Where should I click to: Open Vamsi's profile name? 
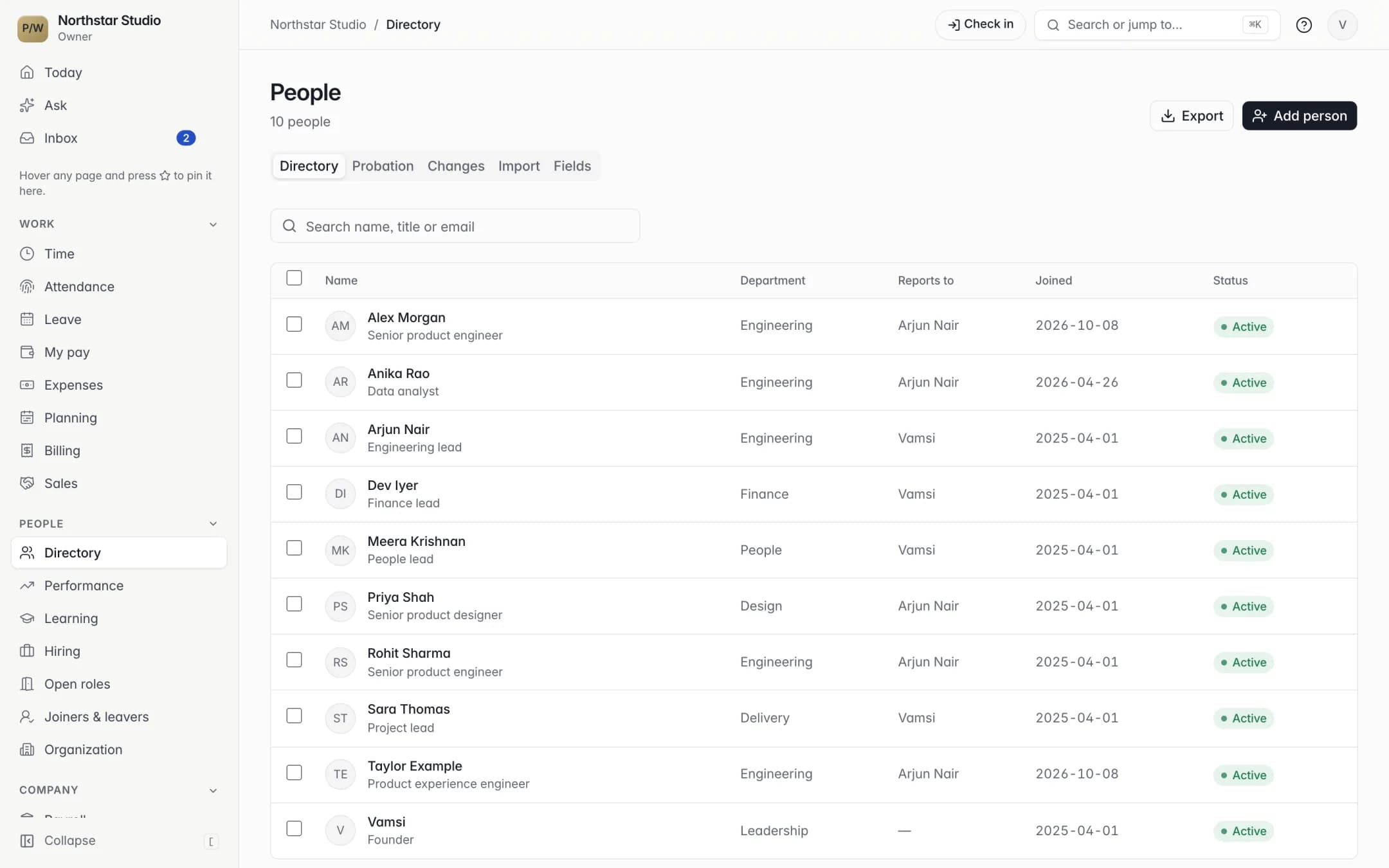(386, 822)
